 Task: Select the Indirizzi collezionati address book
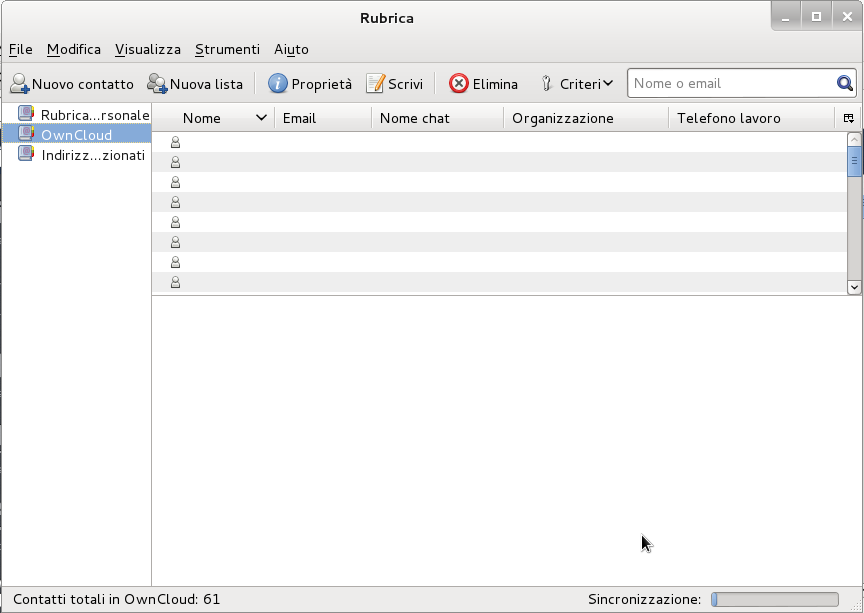tap(92, 155)
